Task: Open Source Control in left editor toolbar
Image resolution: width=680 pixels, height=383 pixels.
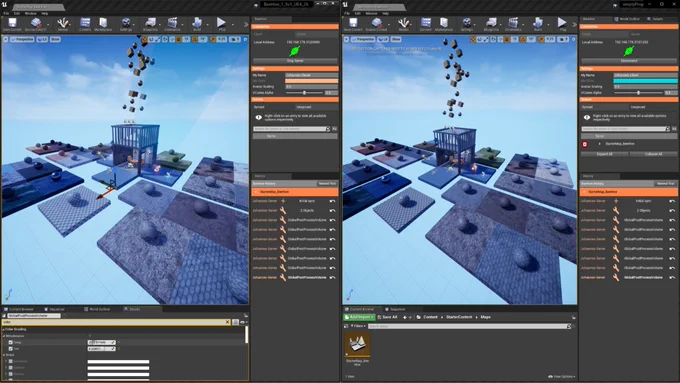Action: tap(36, 24)
